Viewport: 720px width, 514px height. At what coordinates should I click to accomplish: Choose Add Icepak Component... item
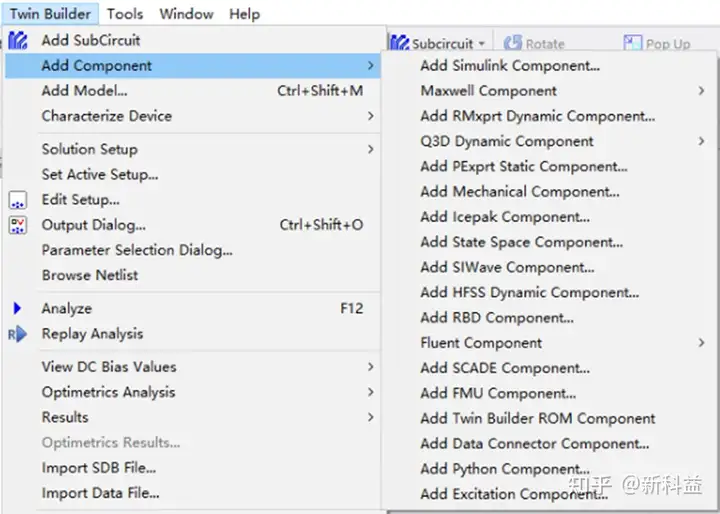[550, 217]
